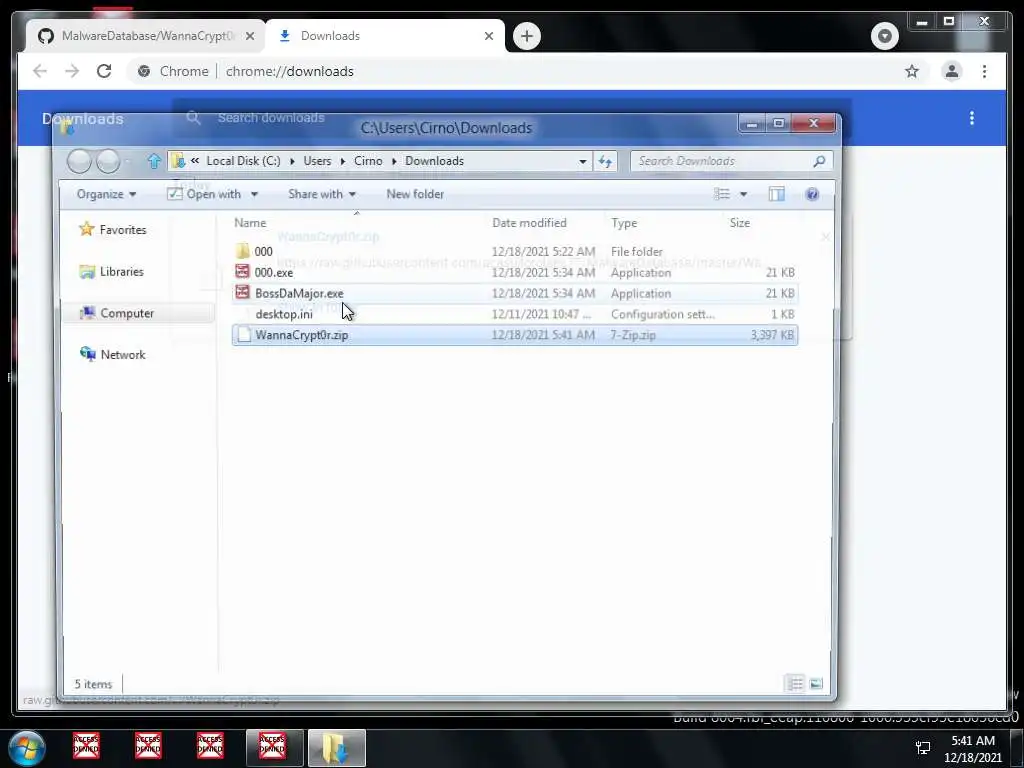Click chrome://downloads address bar

click(x=289, y=71)
